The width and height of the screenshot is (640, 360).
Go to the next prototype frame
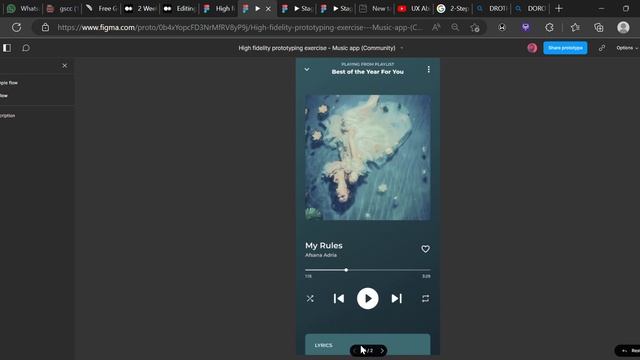coord(382,351)
